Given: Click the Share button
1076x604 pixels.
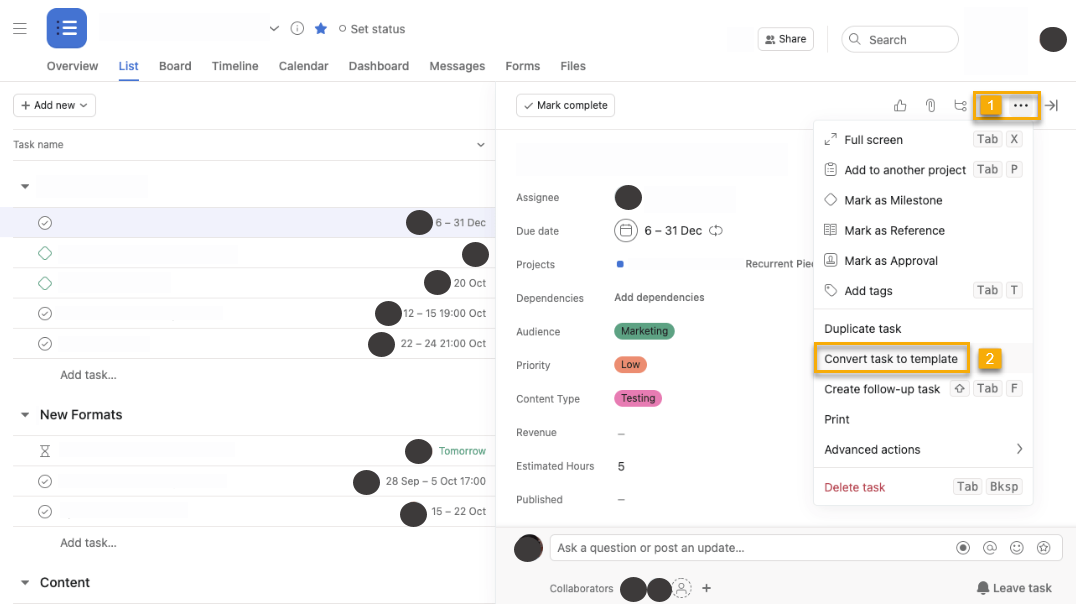Looking at the screenshot, I should click(785, 39).
